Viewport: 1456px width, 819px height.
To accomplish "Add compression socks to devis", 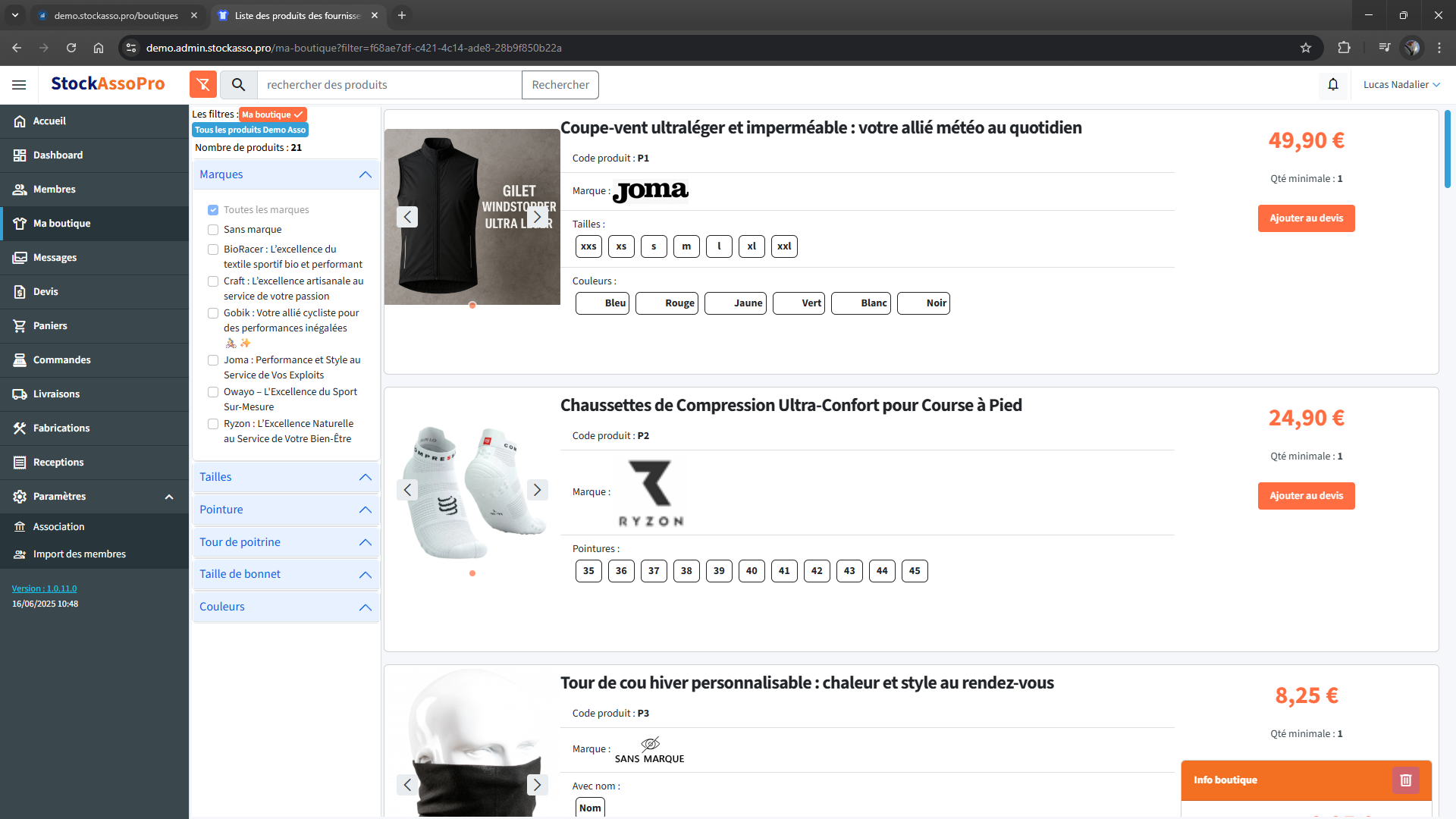I will click(1306, 496).
